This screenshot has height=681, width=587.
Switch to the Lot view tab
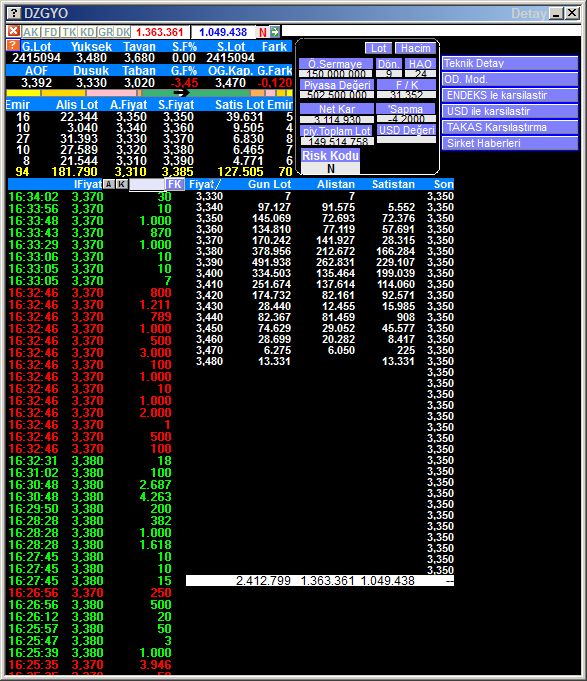pyautogui.click(x=379, y=48)
